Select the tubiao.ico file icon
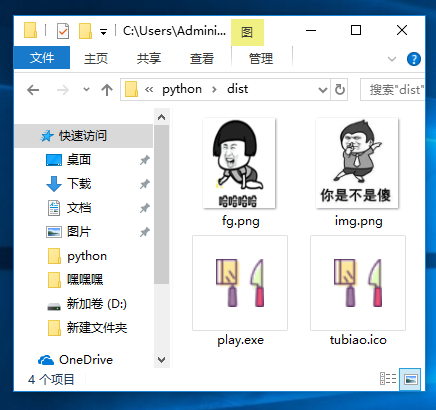 point(358,283)
